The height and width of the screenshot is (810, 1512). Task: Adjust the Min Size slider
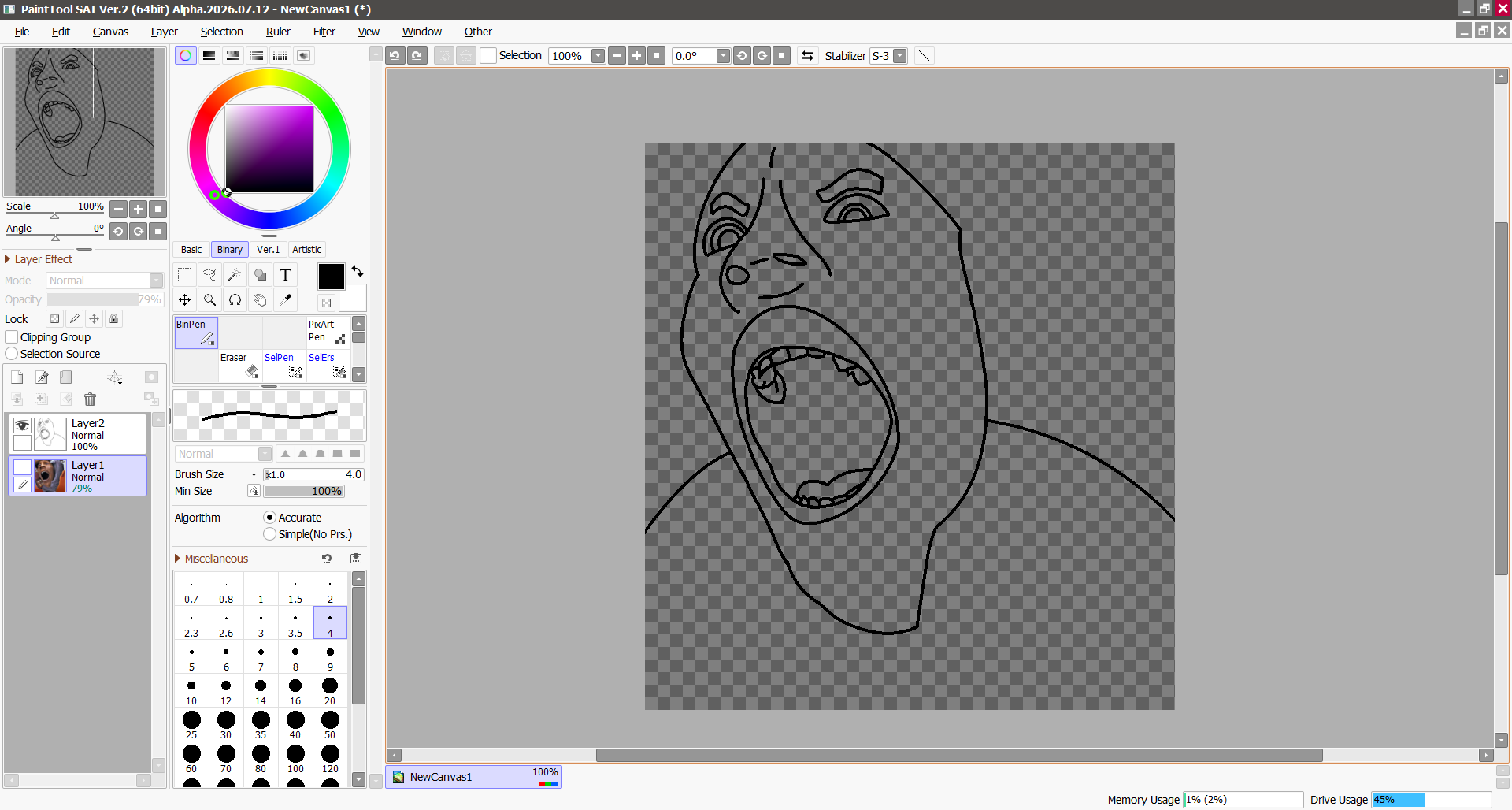tap(304, 491)
